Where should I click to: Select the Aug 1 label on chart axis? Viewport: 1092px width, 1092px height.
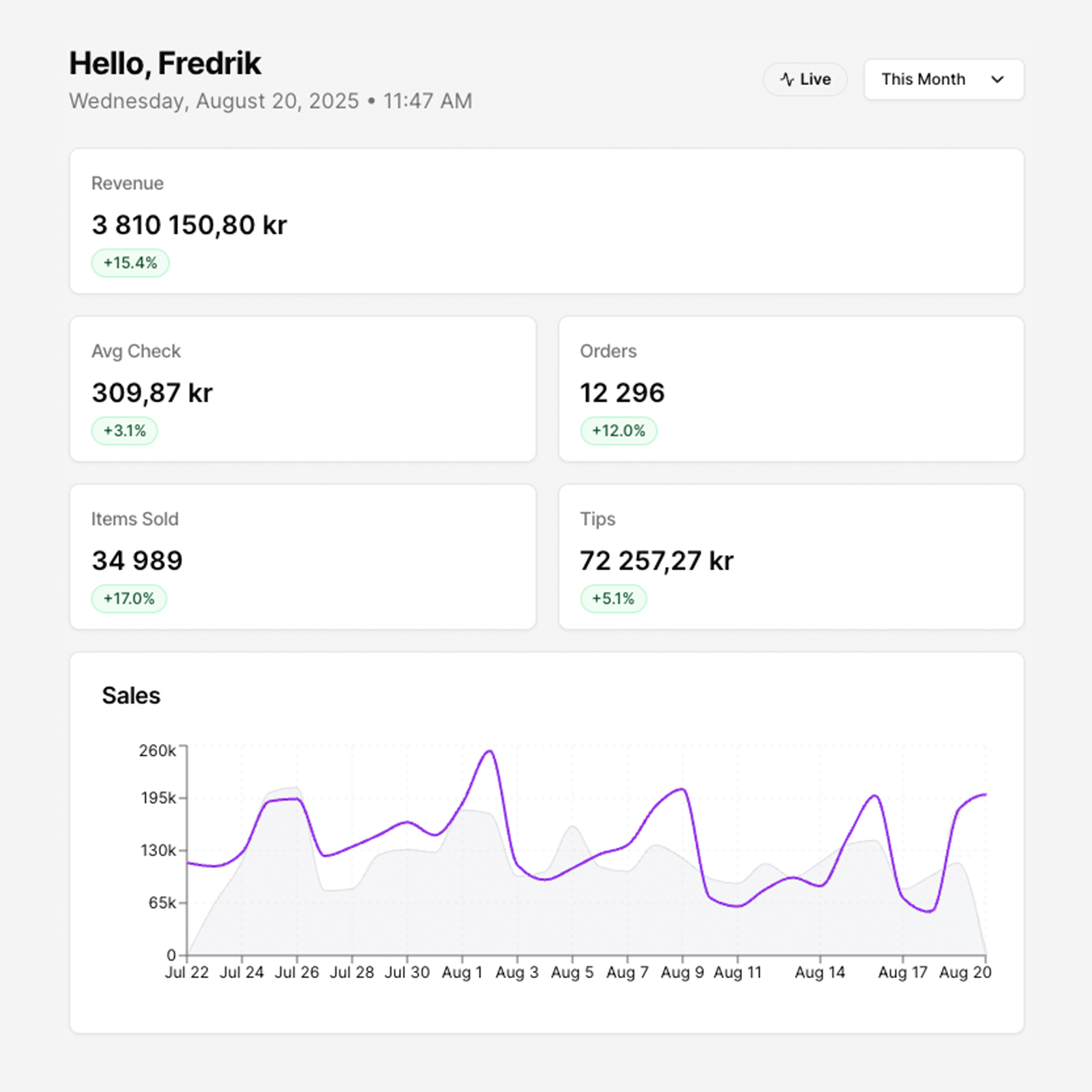tap(462, 972)
